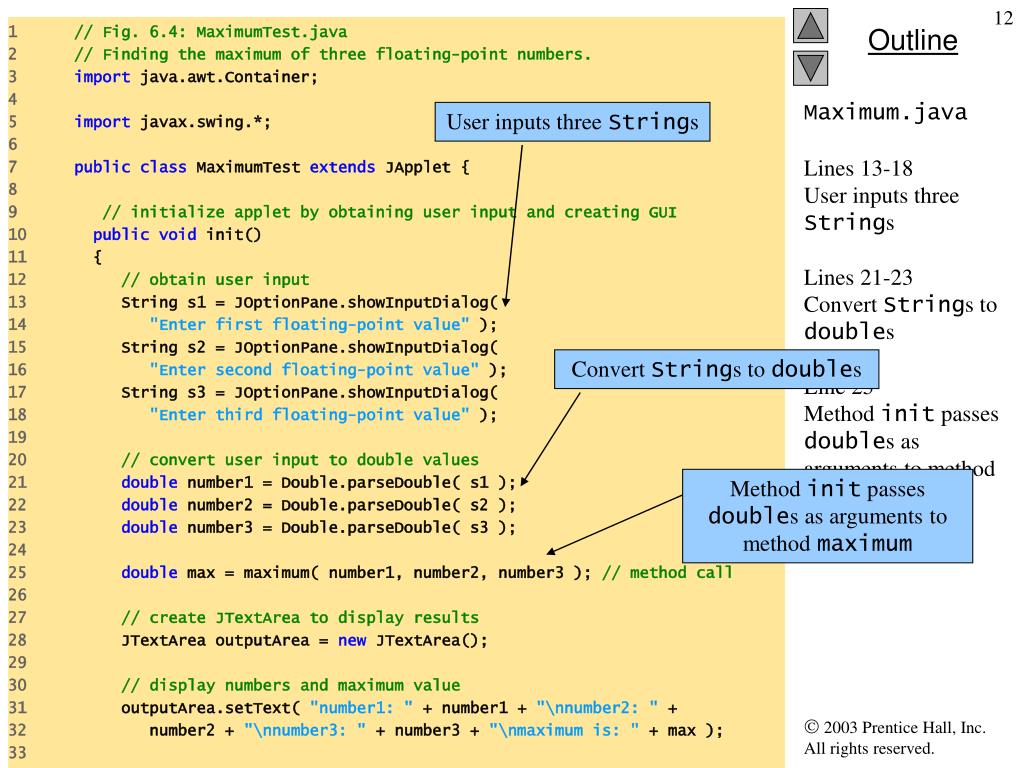Click the 'Lines 13-18' outline text
Image resolution: width=1024 pixels, height=768 pixels.
point(857,168)
